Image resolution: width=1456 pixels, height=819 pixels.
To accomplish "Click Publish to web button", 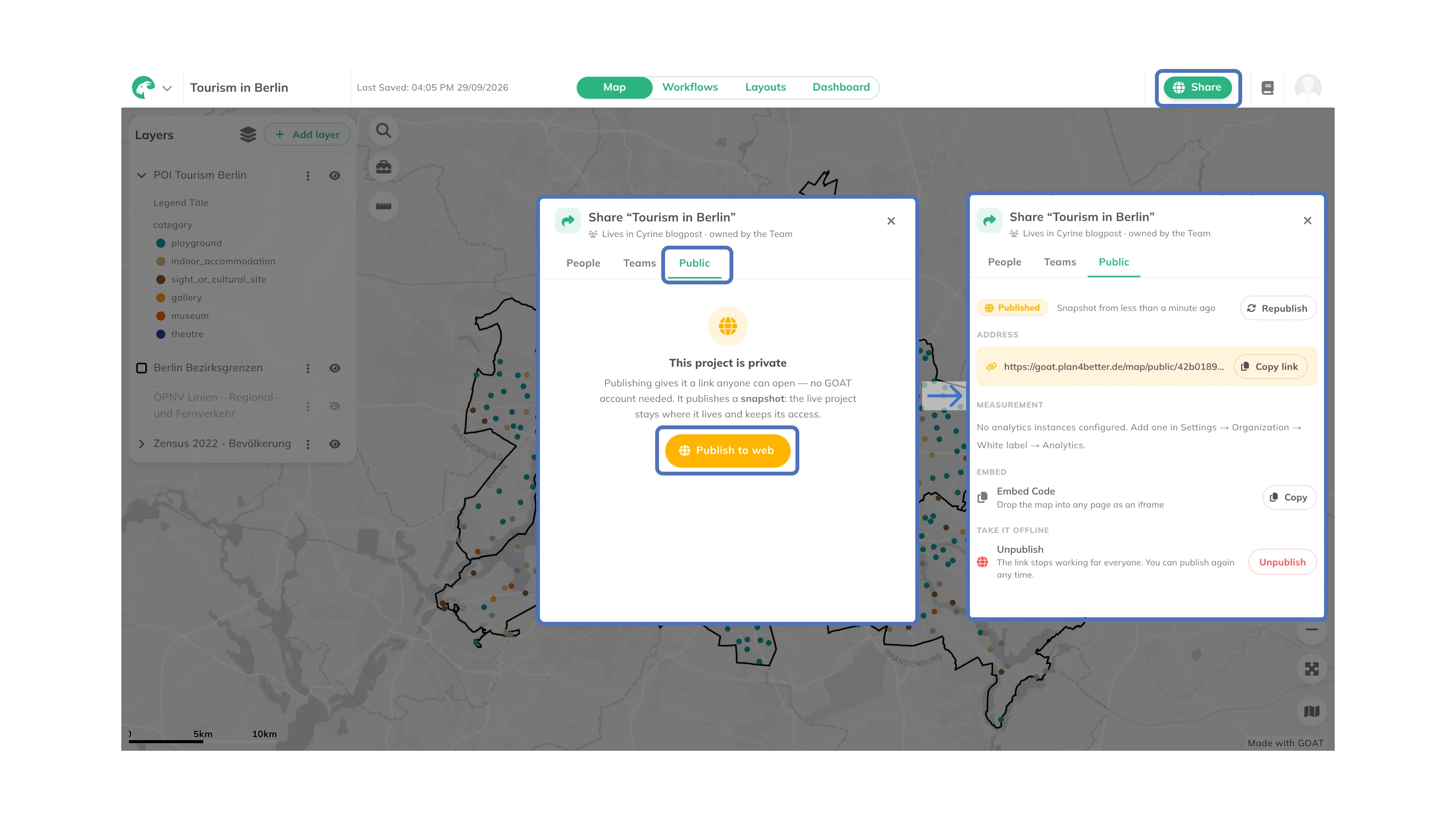I will 728,450.
